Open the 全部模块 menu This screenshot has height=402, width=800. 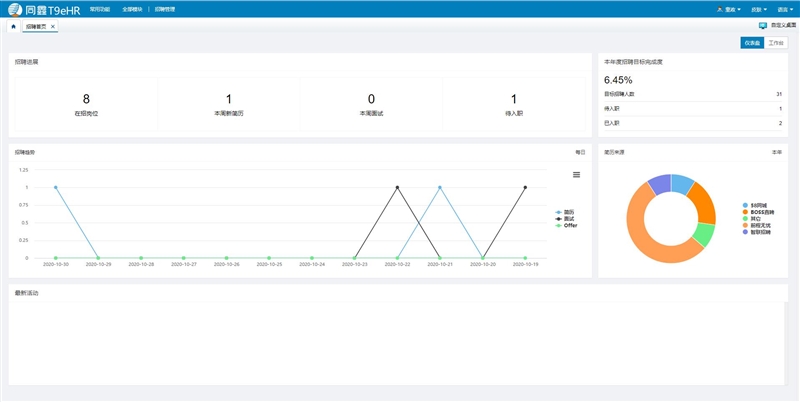132,8
